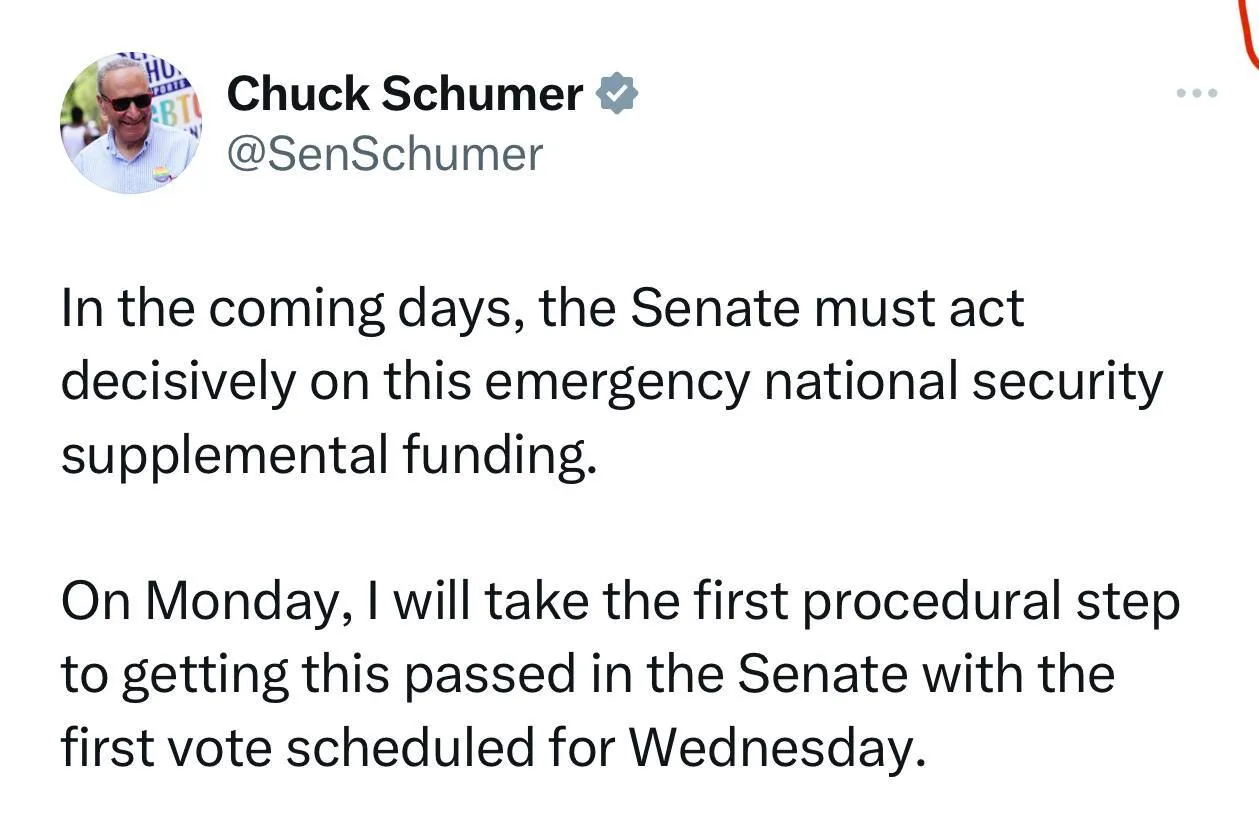This screenshot has width=1259, height=839.
Task: Click the blue verified checkmark badge
Action: [617, 95]
